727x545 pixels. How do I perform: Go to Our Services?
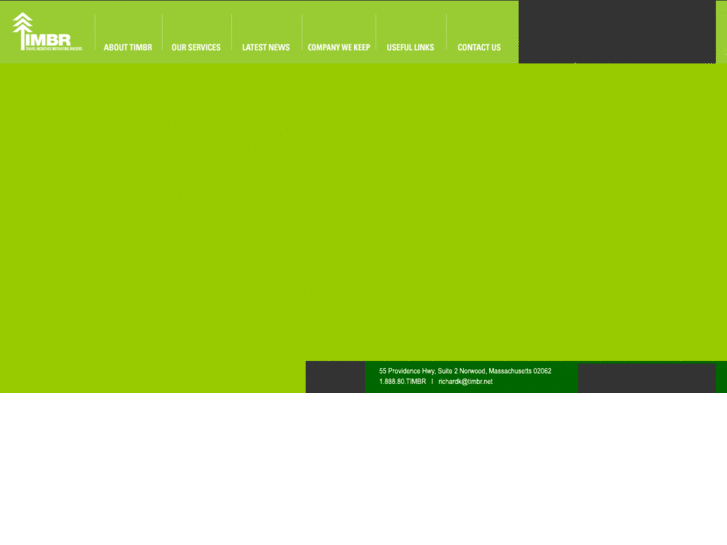[x=196, y=47]
